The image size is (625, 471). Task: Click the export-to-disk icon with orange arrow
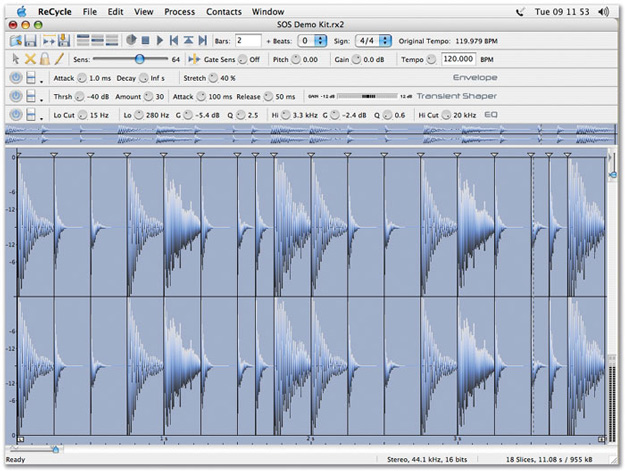(x=64, y=41)
